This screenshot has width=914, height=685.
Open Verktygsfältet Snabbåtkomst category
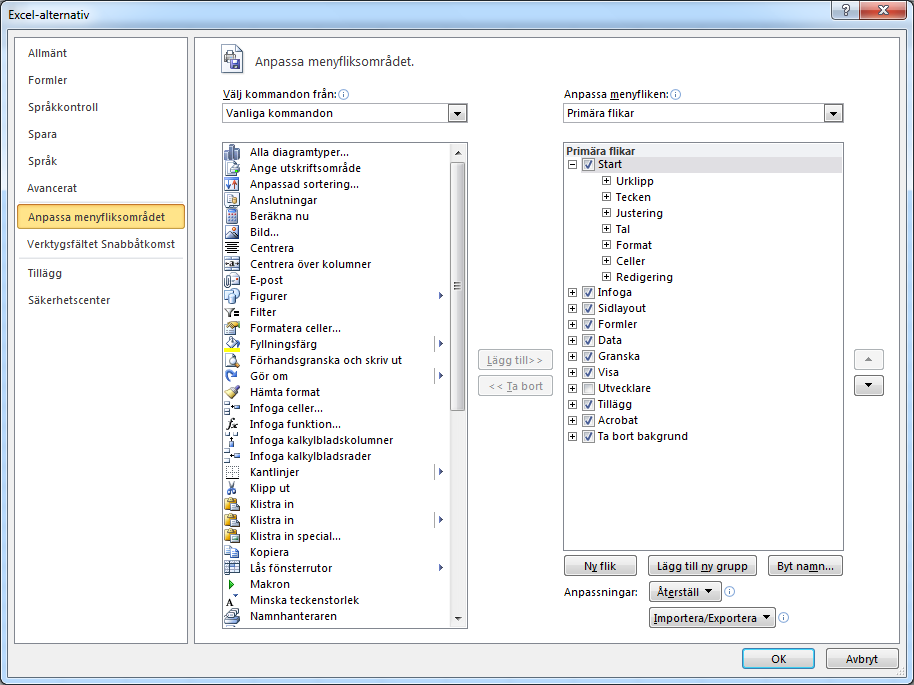(100, 244)
